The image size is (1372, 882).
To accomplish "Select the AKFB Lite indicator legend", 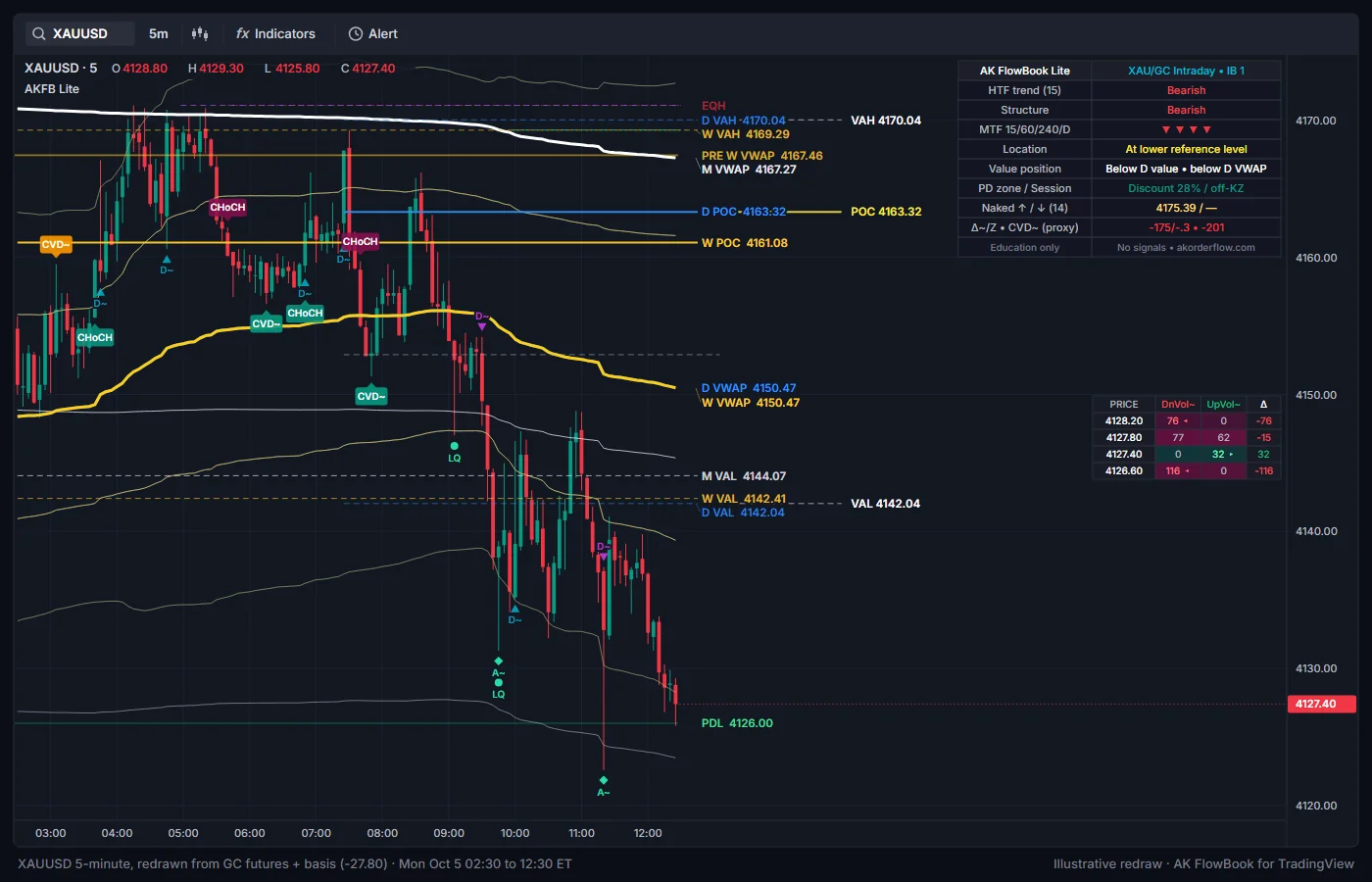I will click(52, 89).
